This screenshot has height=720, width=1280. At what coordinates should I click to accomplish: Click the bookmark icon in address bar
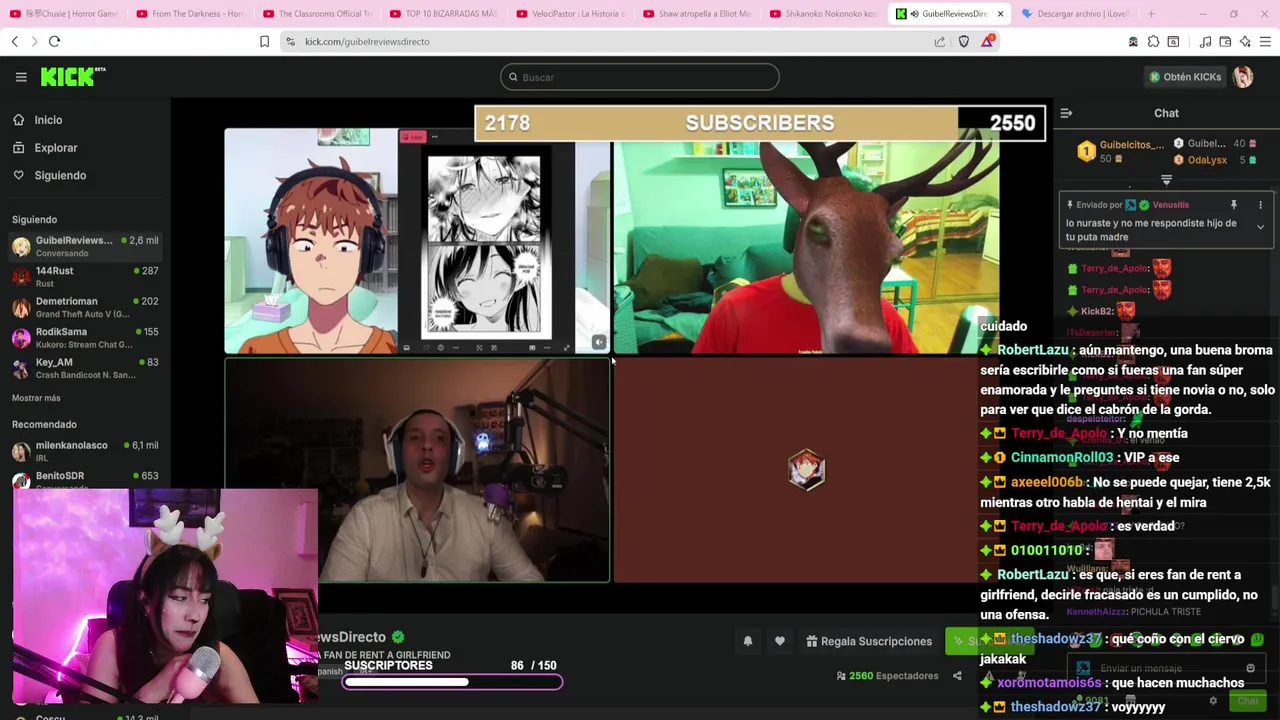click(264, 41)
